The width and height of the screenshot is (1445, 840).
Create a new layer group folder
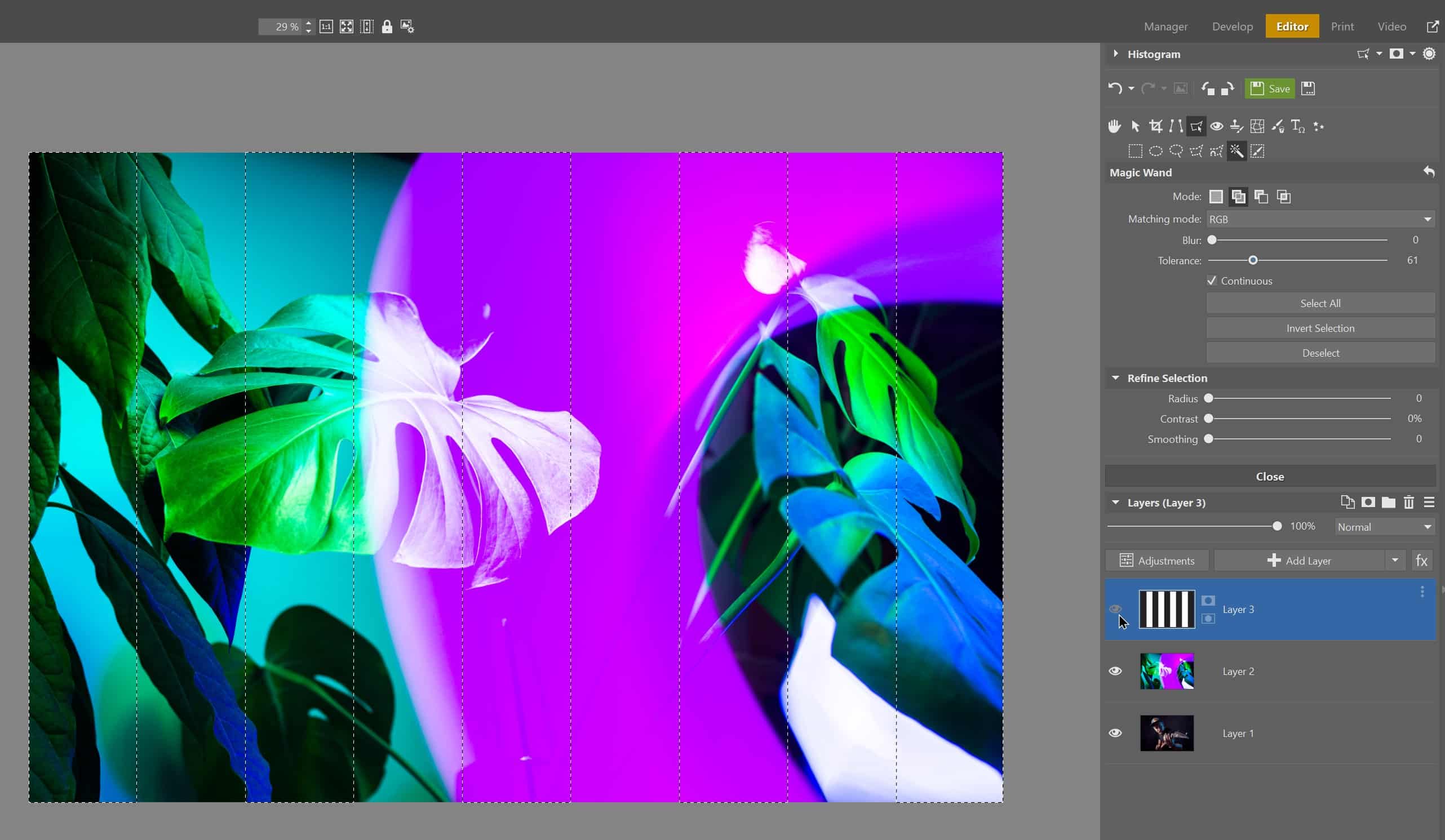[1388, 503]
